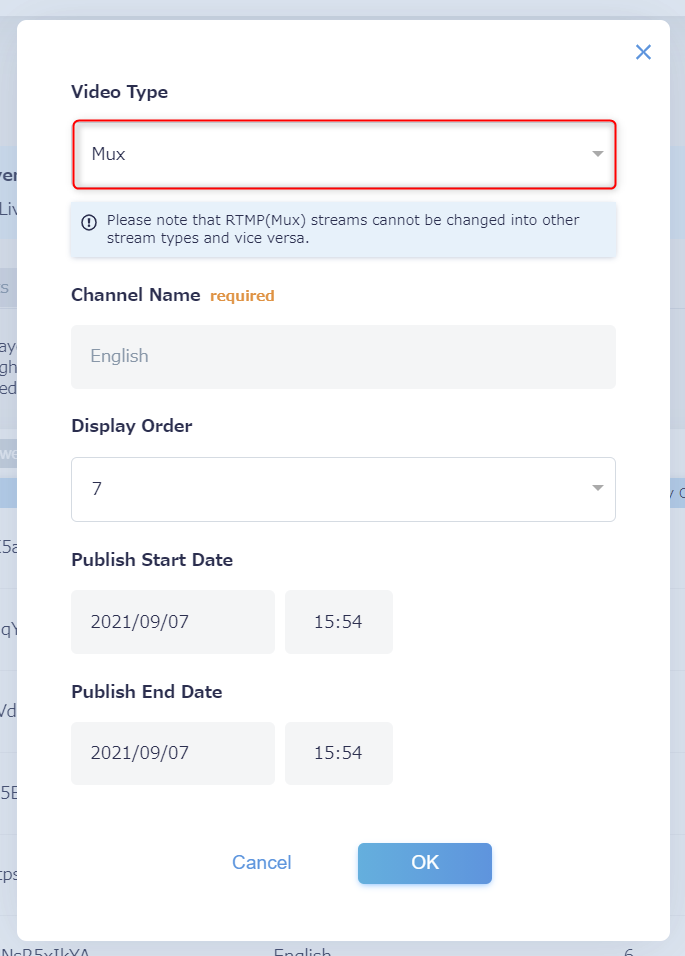Image resolution: width=685 pixels, height=956 pixels.
Task: Open the Display Order dropdown showing 7
Action: 344,489
